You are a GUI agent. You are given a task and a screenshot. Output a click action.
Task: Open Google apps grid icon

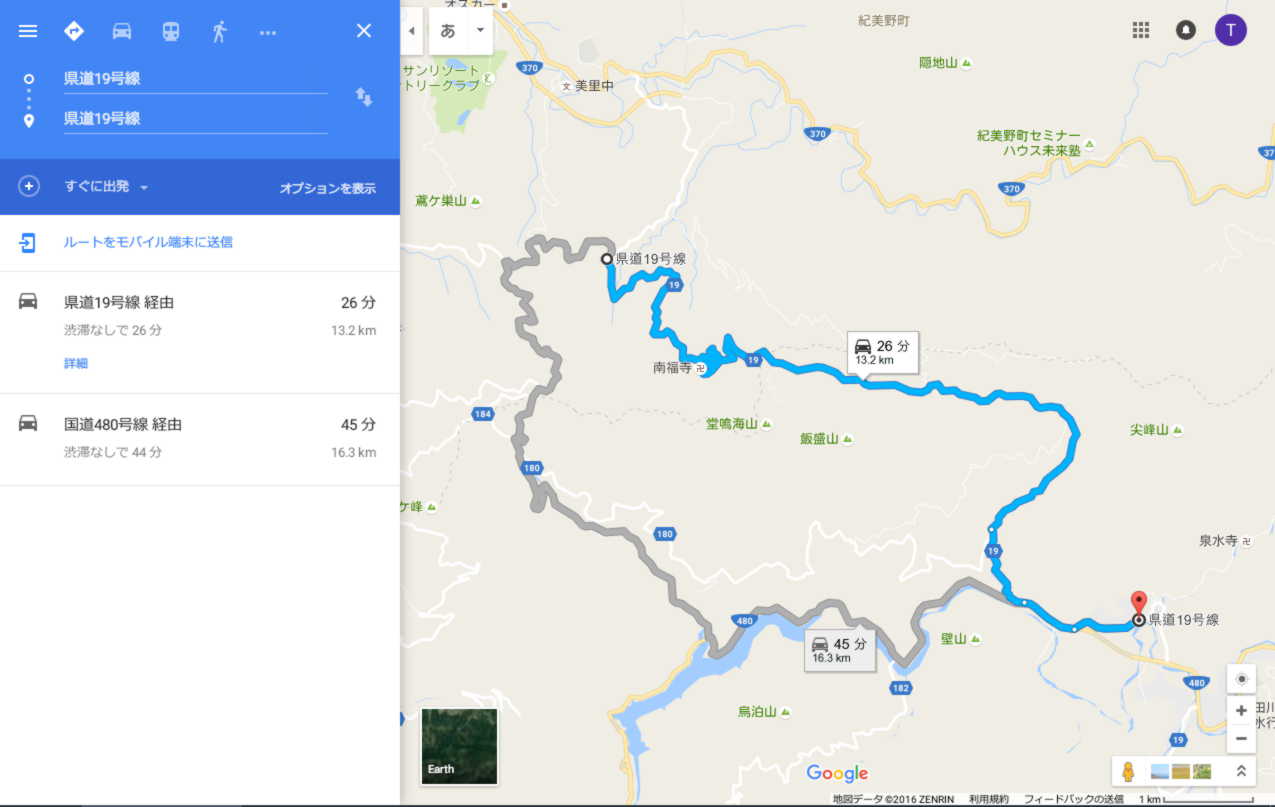[x=1141, y=30]
